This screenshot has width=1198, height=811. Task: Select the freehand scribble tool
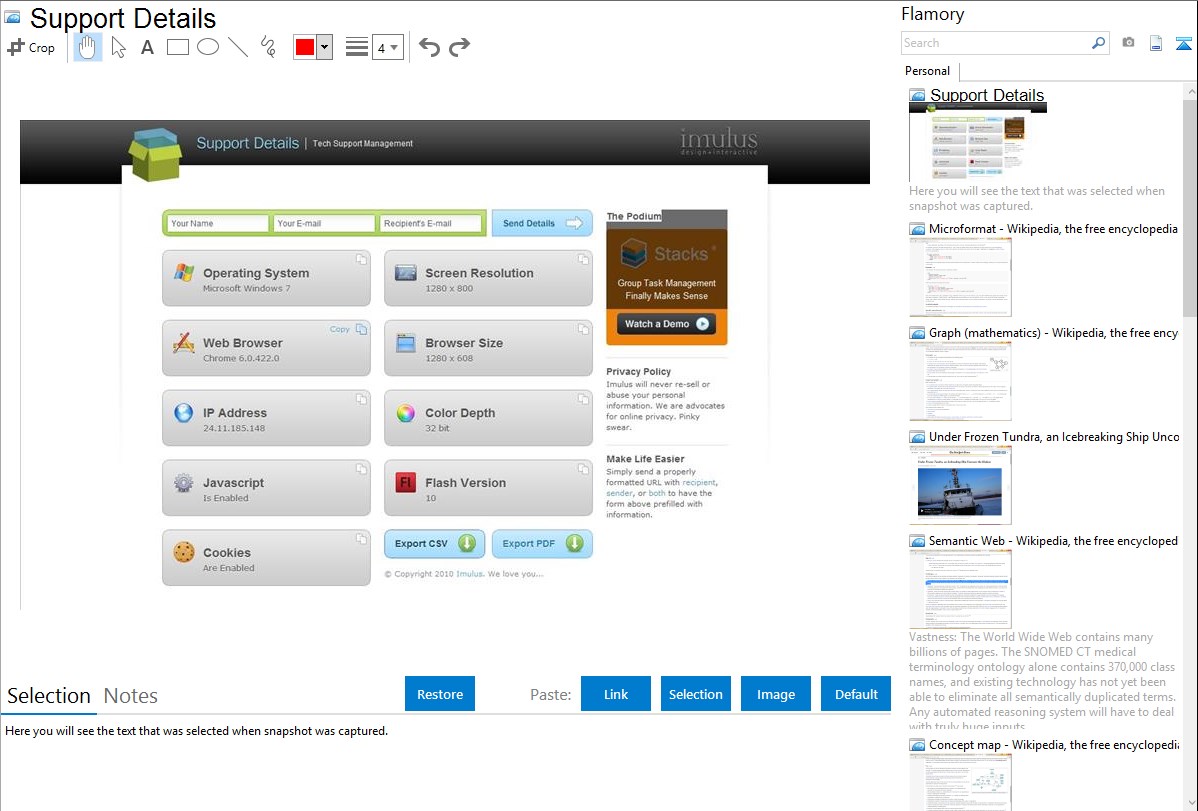pos(268,47)
